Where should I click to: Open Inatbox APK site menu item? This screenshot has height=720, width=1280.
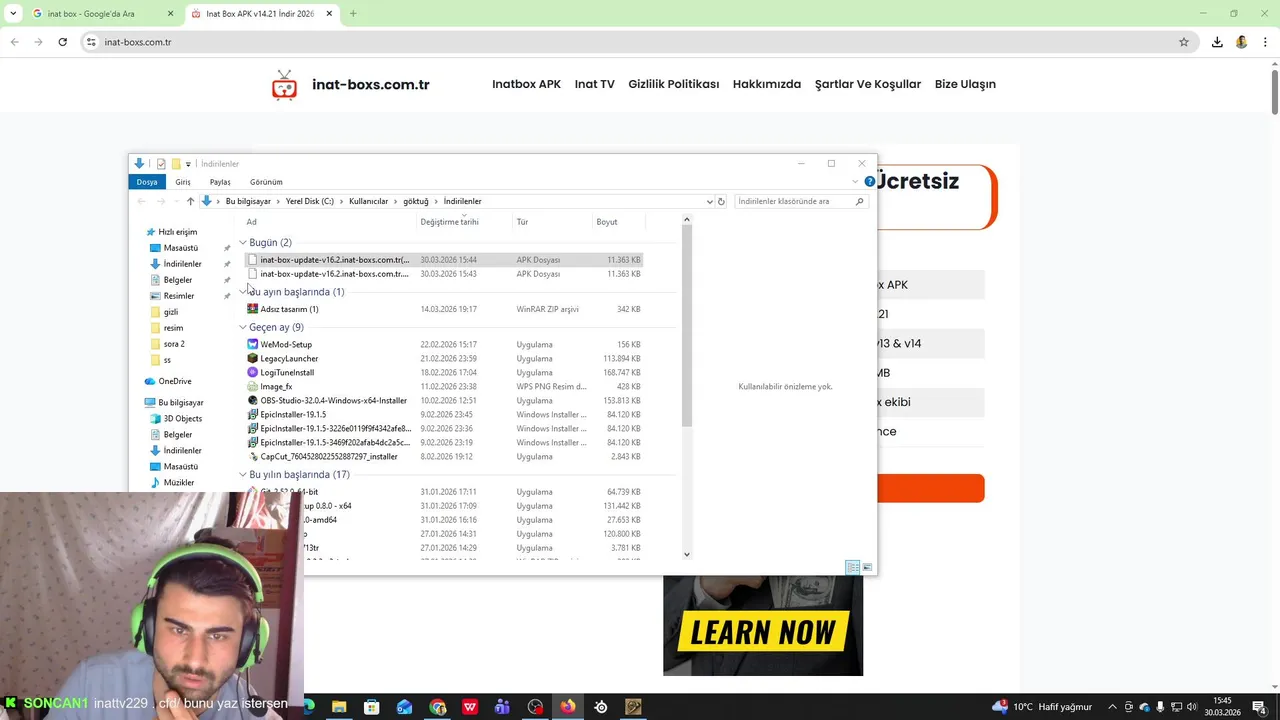coord(526,84)
